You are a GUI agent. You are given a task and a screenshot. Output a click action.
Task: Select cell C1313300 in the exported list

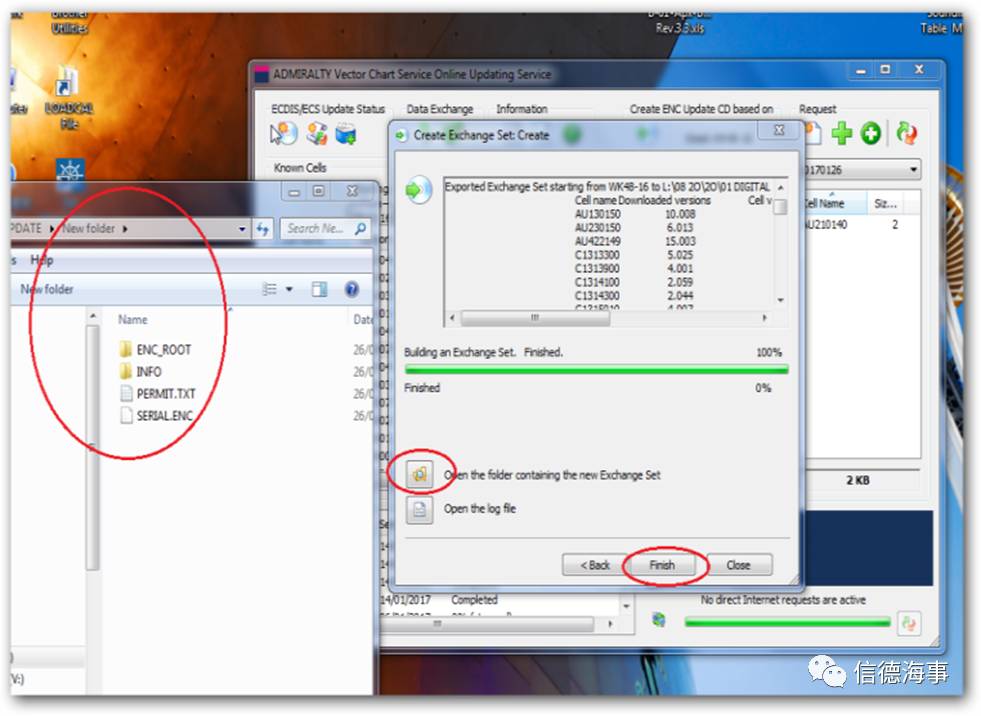597,255
